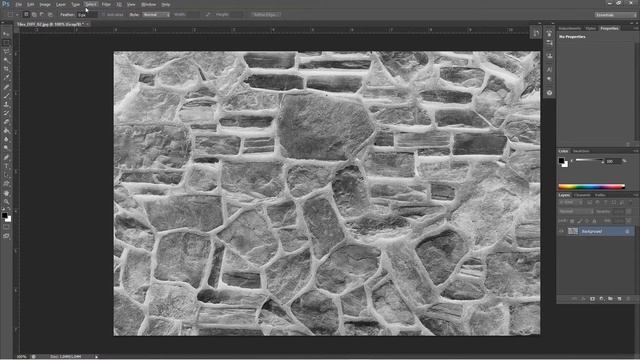This screenshot has width=640, height=360.
Task: Switch to the Channels tab
Action: [582, 195]
